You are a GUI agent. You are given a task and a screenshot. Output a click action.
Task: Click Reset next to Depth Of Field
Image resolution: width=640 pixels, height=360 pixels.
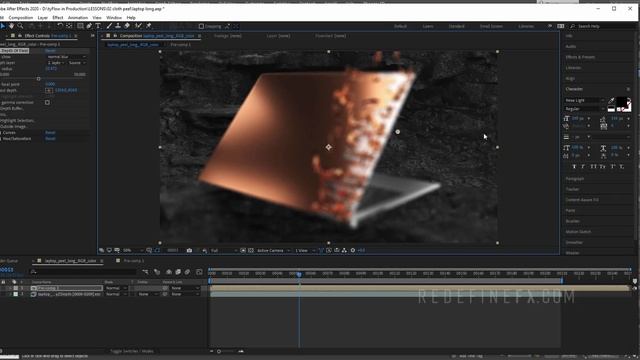(x=50, y=51)
